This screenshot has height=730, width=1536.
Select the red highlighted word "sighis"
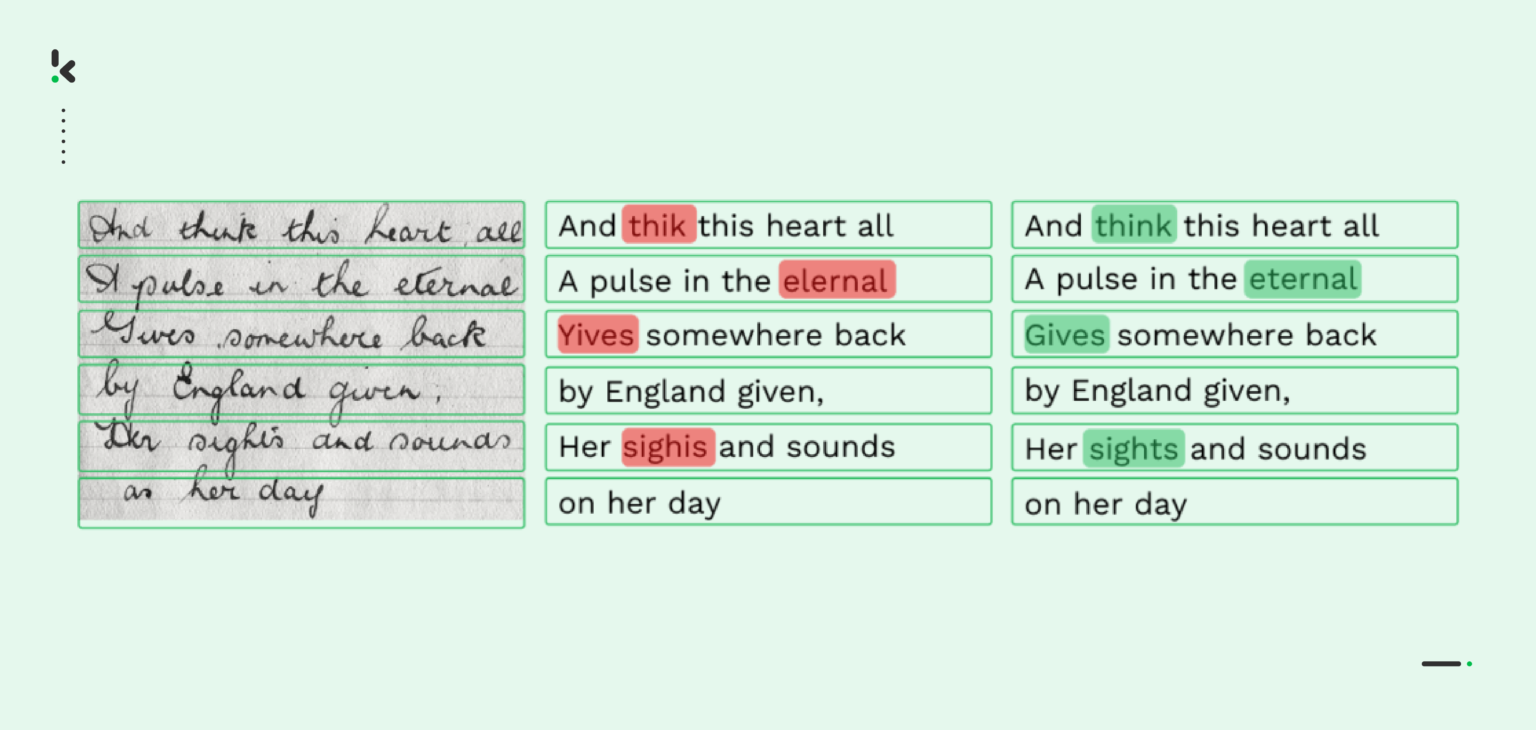[x=667, y=447]
